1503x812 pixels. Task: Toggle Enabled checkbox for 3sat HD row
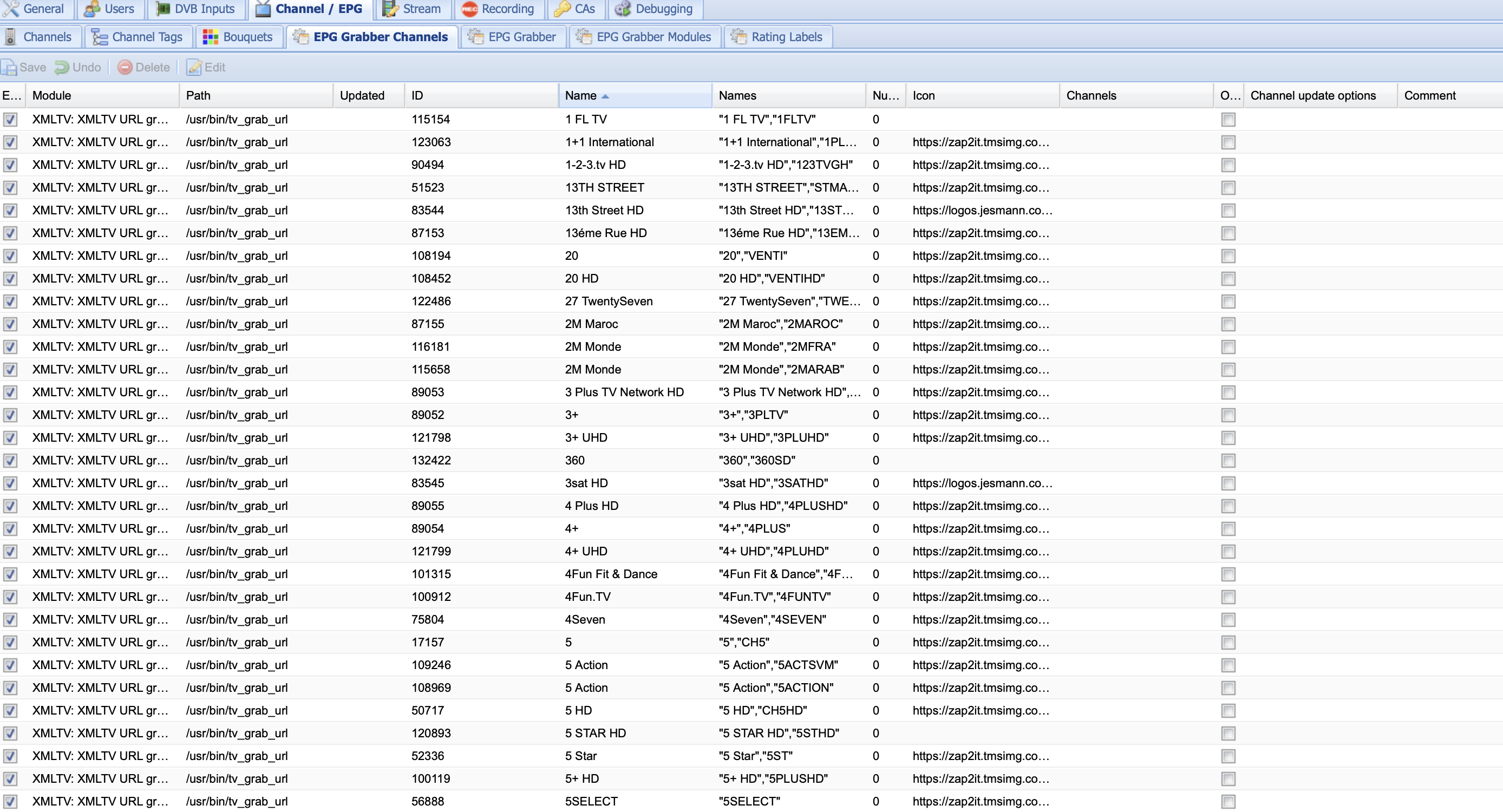[x=10, y=483]
